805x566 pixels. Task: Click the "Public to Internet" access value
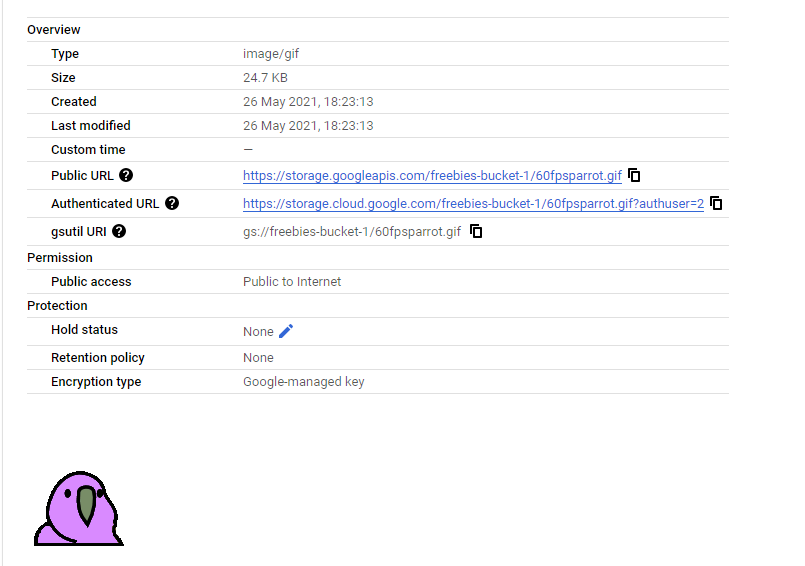(x=292, y=282)
